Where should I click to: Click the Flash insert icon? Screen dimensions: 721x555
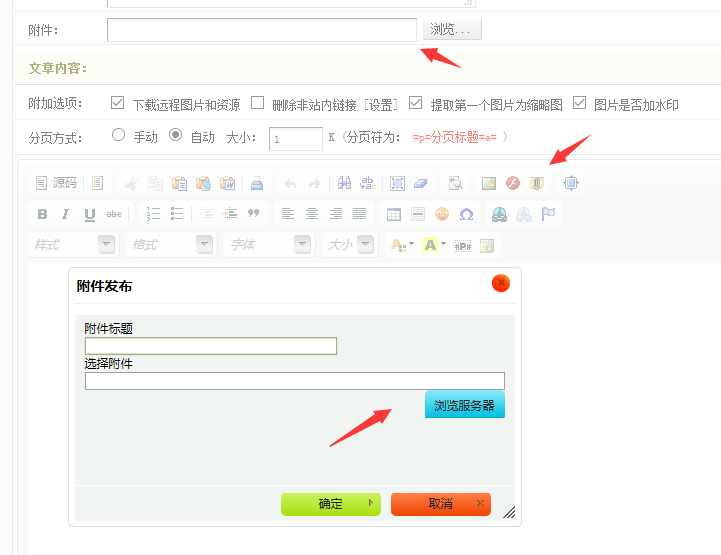[x=513, y=183]
